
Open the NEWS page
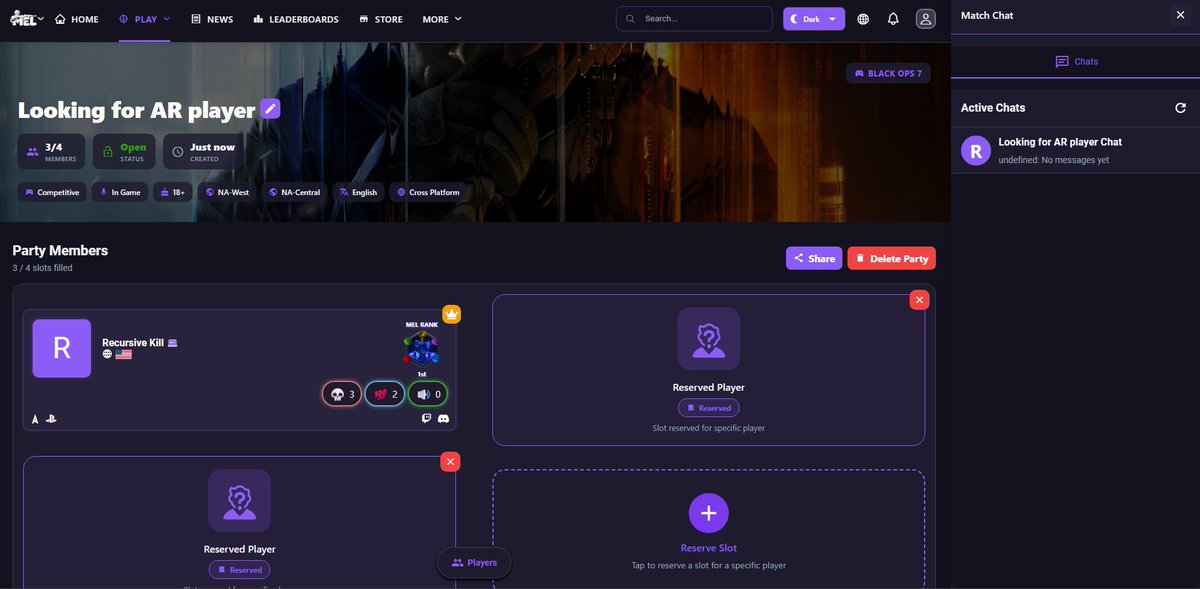pyautogui.click(x=212, y=19)
